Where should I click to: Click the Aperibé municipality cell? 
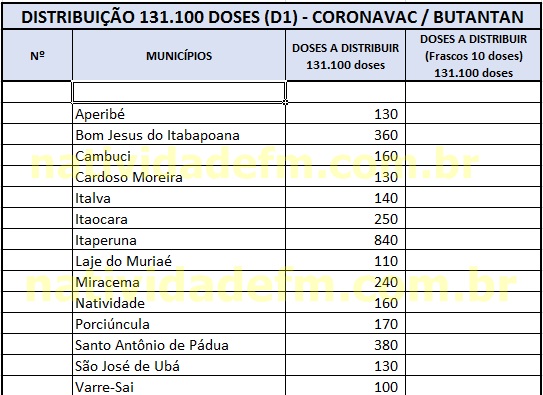179,114
